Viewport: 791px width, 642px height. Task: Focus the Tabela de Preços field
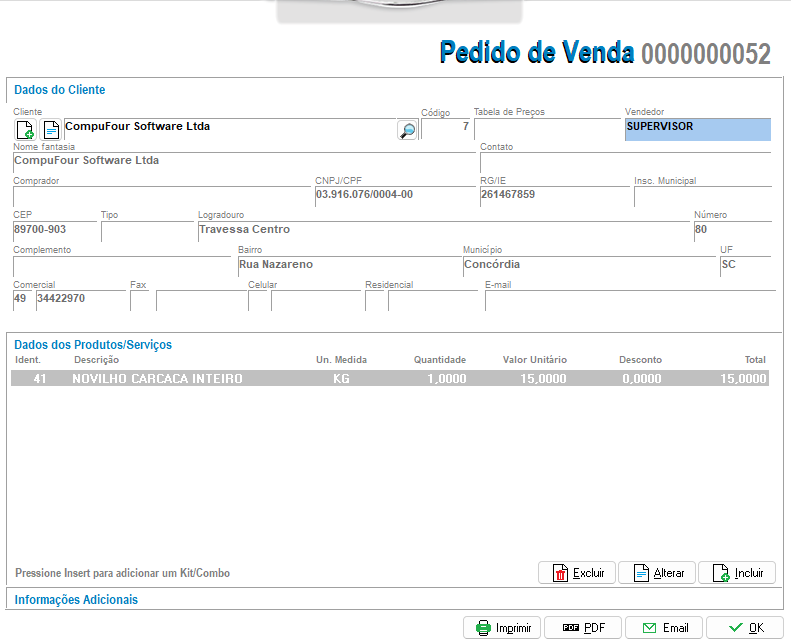tap(546, 129)
